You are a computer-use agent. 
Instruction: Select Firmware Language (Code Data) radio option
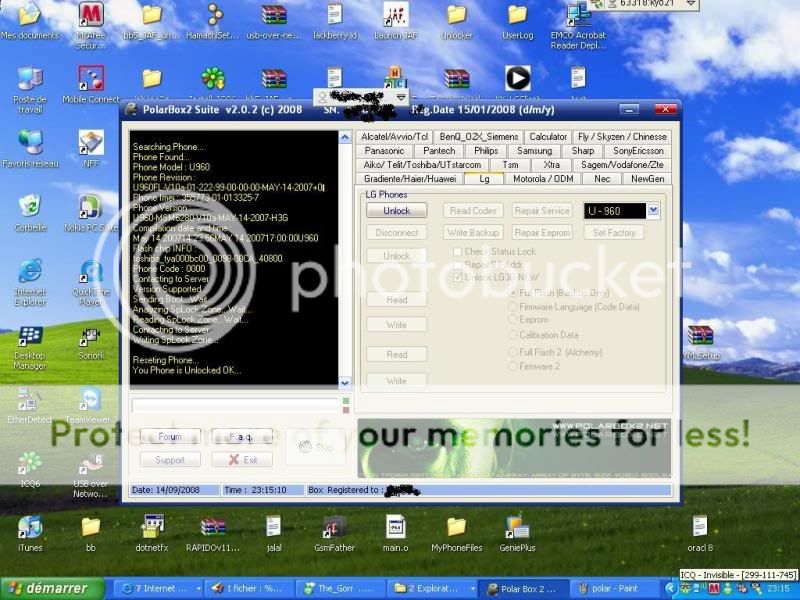[513, 307]
